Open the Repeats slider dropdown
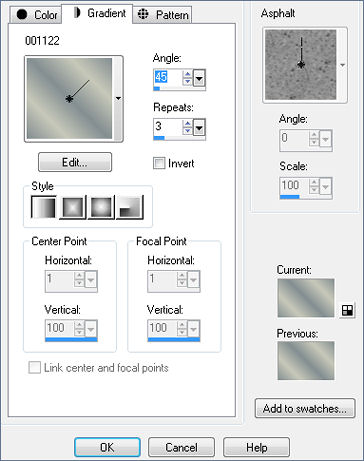 tap(199, 128)
